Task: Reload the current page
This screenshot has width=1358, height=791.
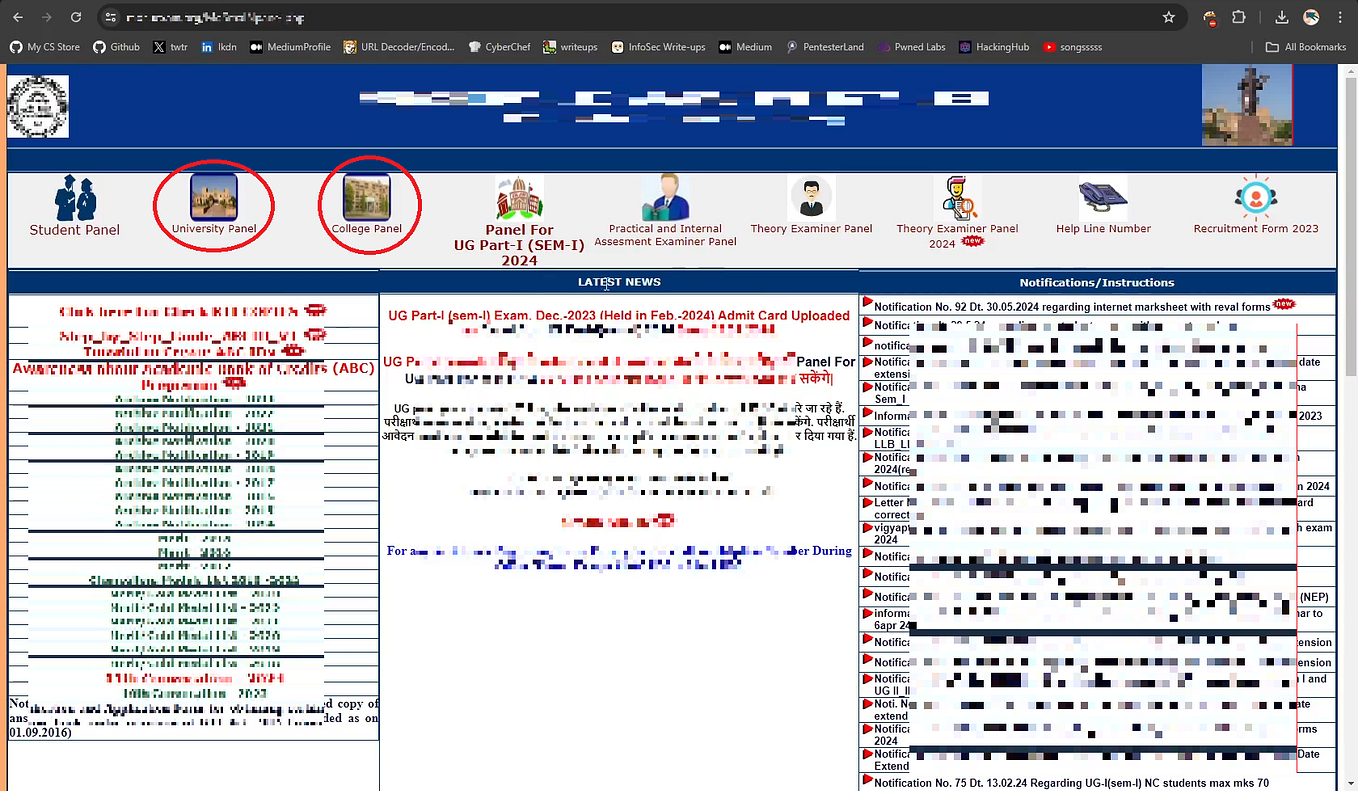Action: click(78, 16)
